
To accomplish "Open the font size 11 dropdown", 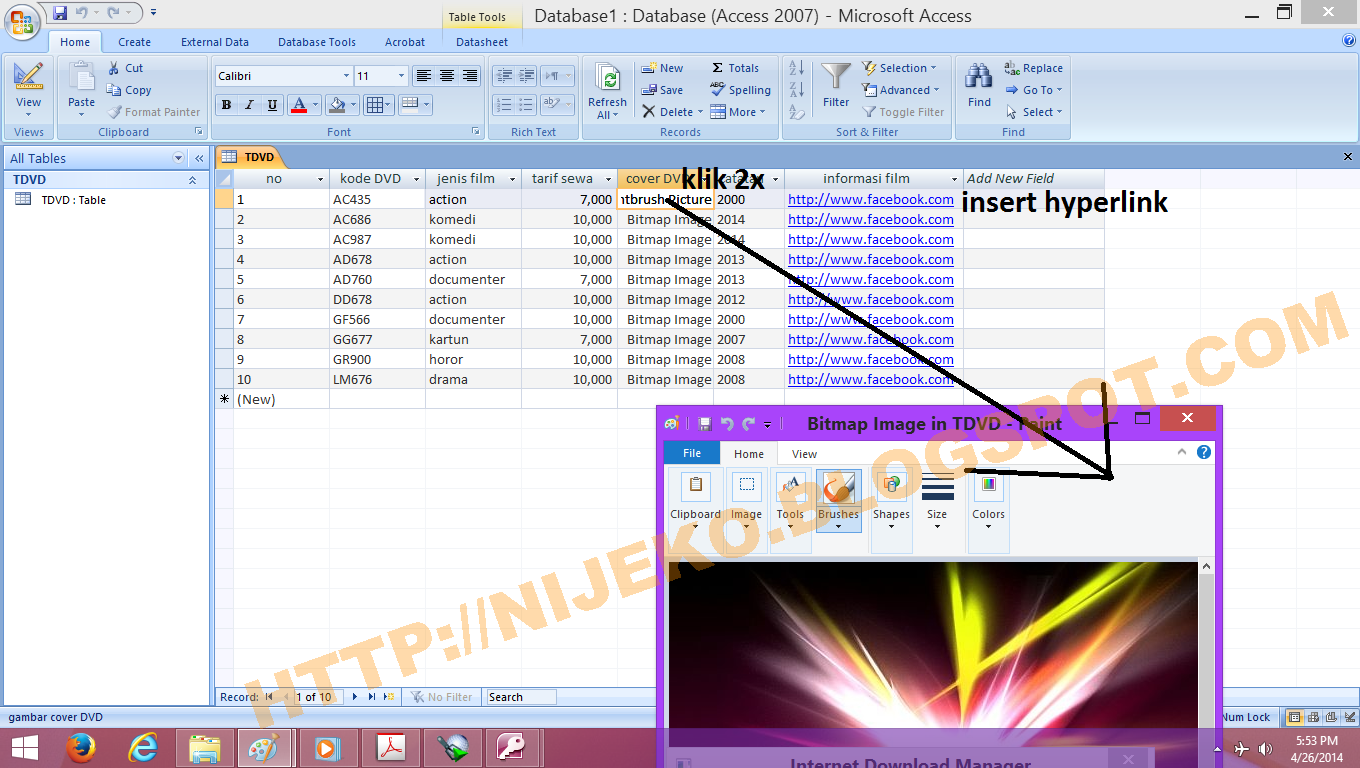I will pos(402,76).
